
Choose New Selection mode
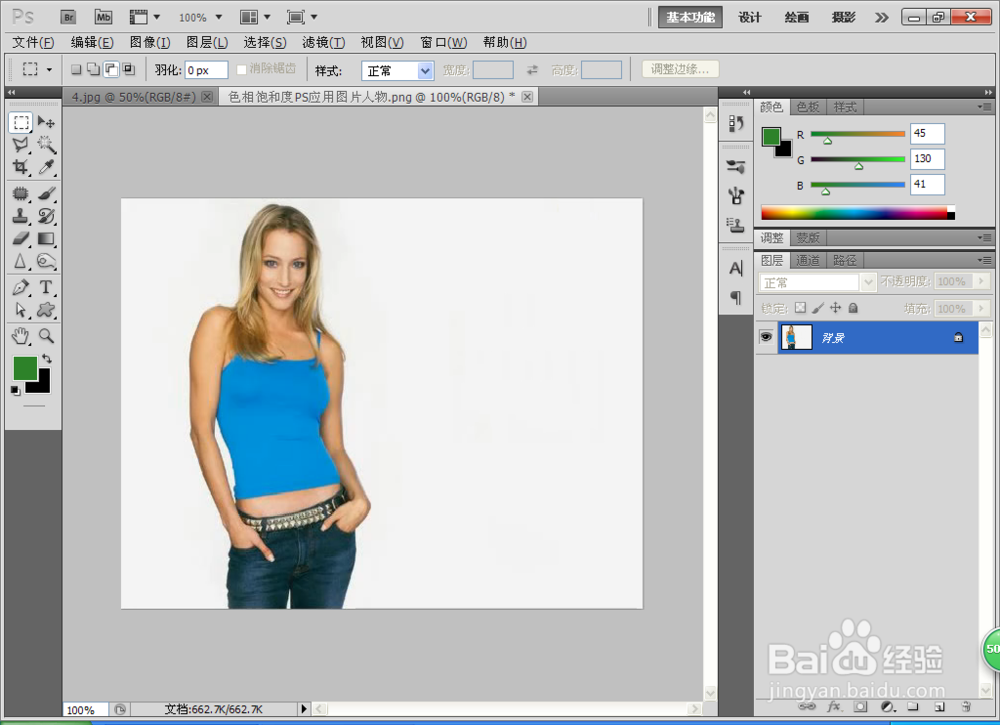point(76,69)
